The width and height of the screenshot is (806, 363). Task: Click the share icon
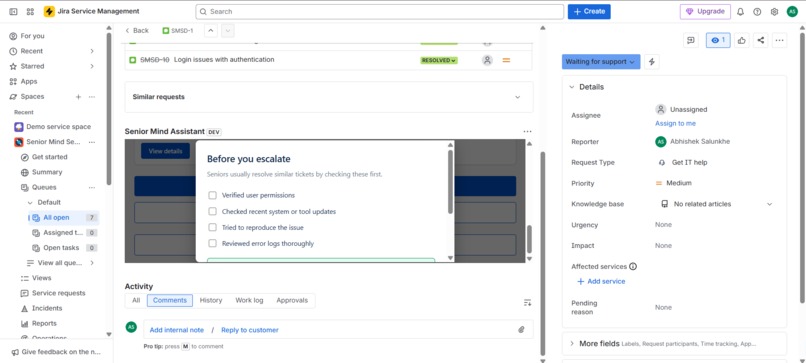click(761, 40)
